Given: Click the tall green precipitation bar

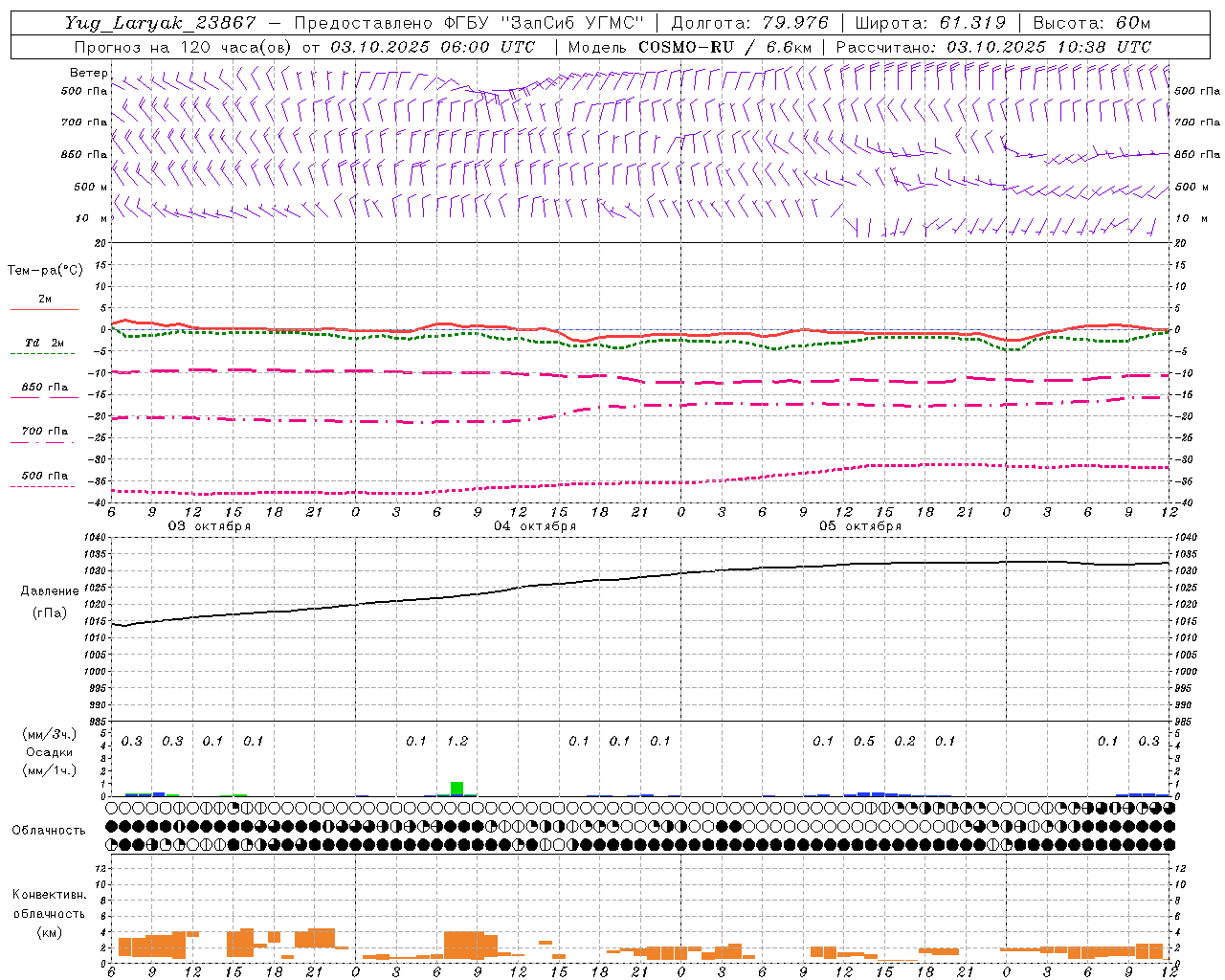Looking at the screenshot, I should (x=457, y=789).
